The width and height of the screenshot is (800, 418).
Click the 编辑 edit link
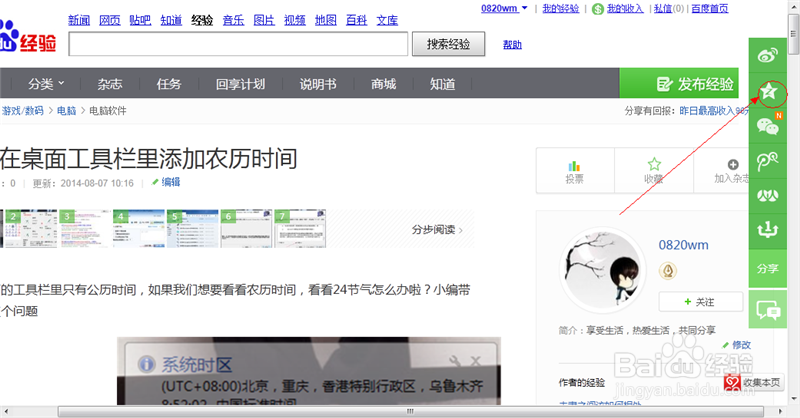[170, 182]
